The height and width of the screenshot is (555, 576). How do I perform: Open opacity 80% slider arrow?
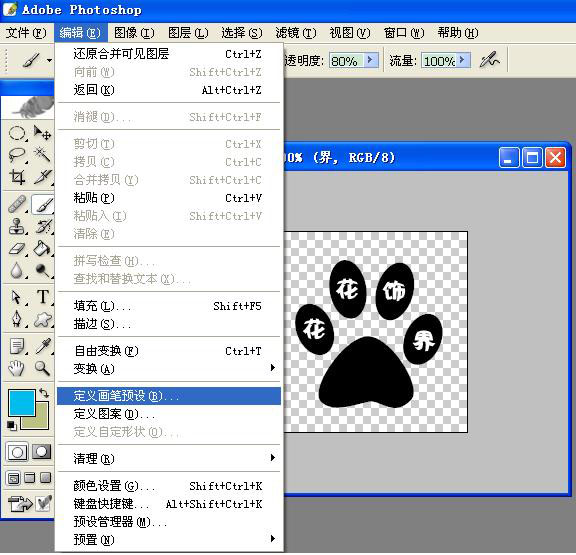tap(371, 60)
